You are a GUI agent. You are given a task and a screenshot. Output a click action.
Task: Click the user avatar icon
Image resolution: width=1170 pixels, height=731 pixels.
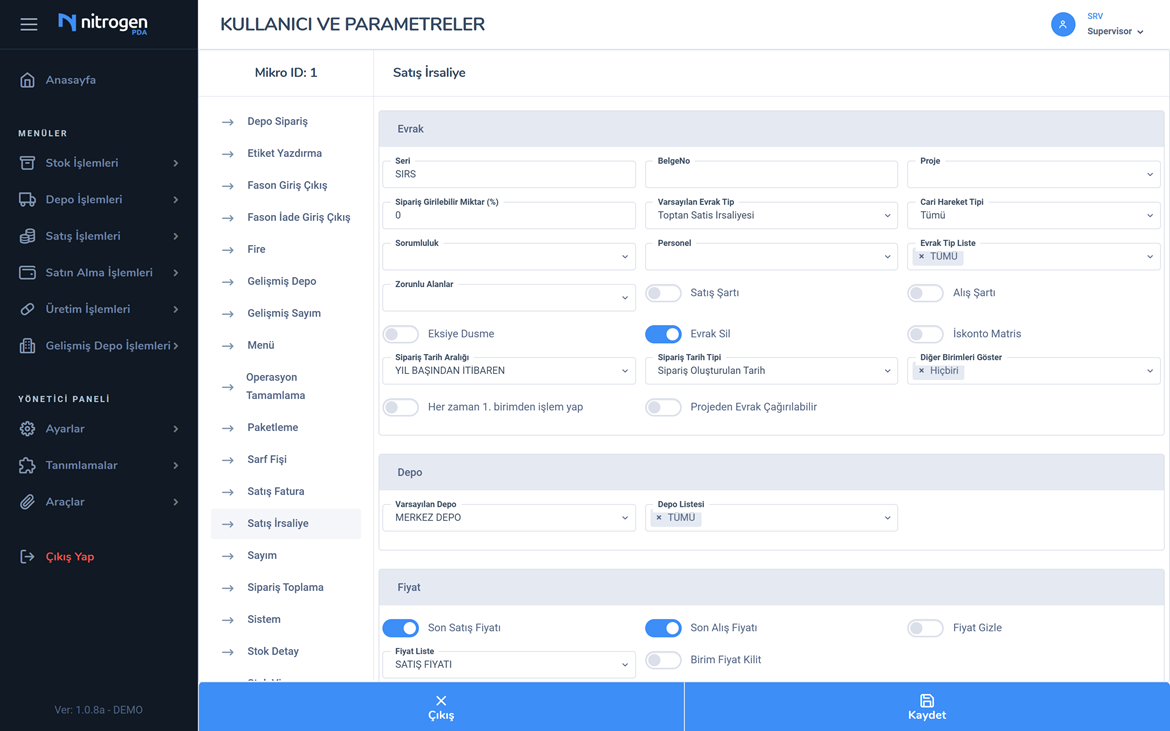1063,25
